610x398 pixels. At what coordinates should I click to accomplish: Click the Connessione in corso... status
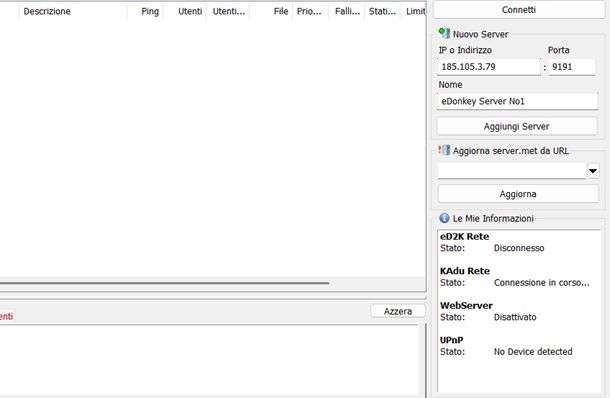pos(542,283)
